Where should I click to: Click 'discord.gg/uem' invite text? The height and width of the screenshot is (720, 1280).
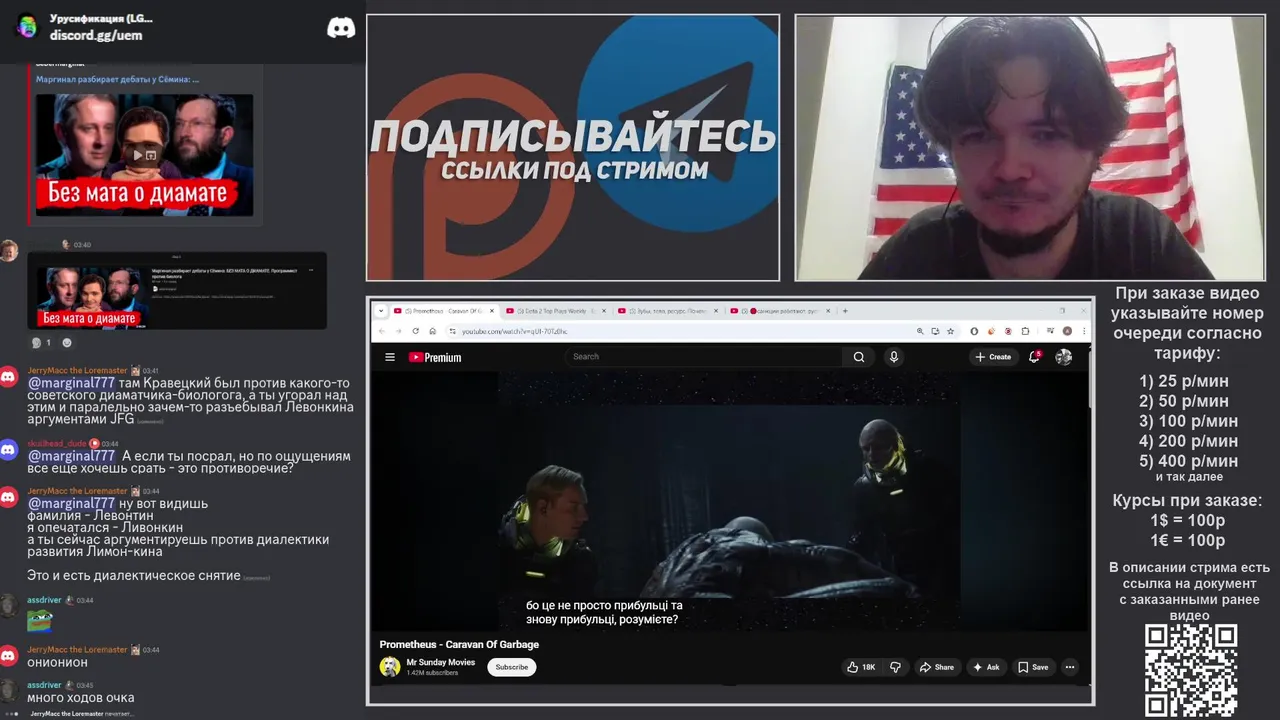pyautogui.click(x=96, y=35)
